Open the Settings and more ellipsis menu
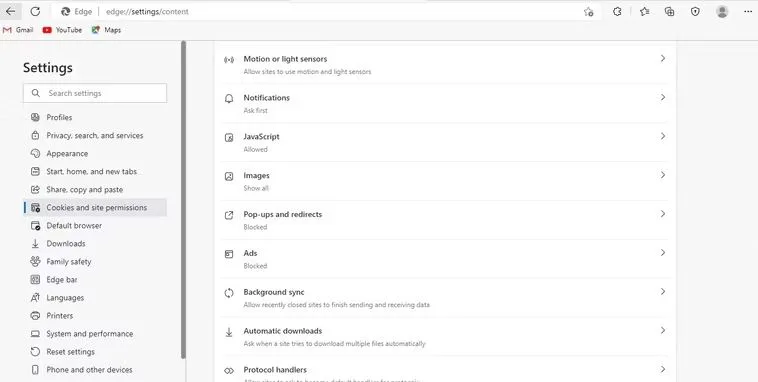Viewport: 758px width, 382px height. point(747,12)
